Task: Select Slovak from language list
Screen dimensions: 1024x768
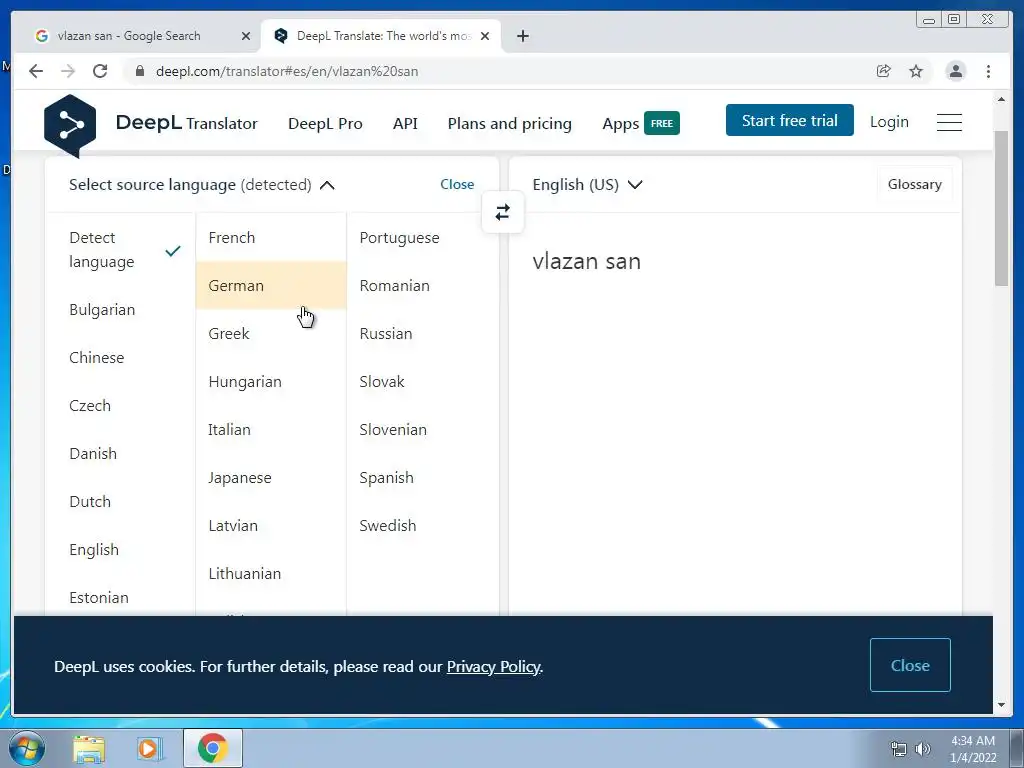Action: pyautogui.click(x=422, y=381)
